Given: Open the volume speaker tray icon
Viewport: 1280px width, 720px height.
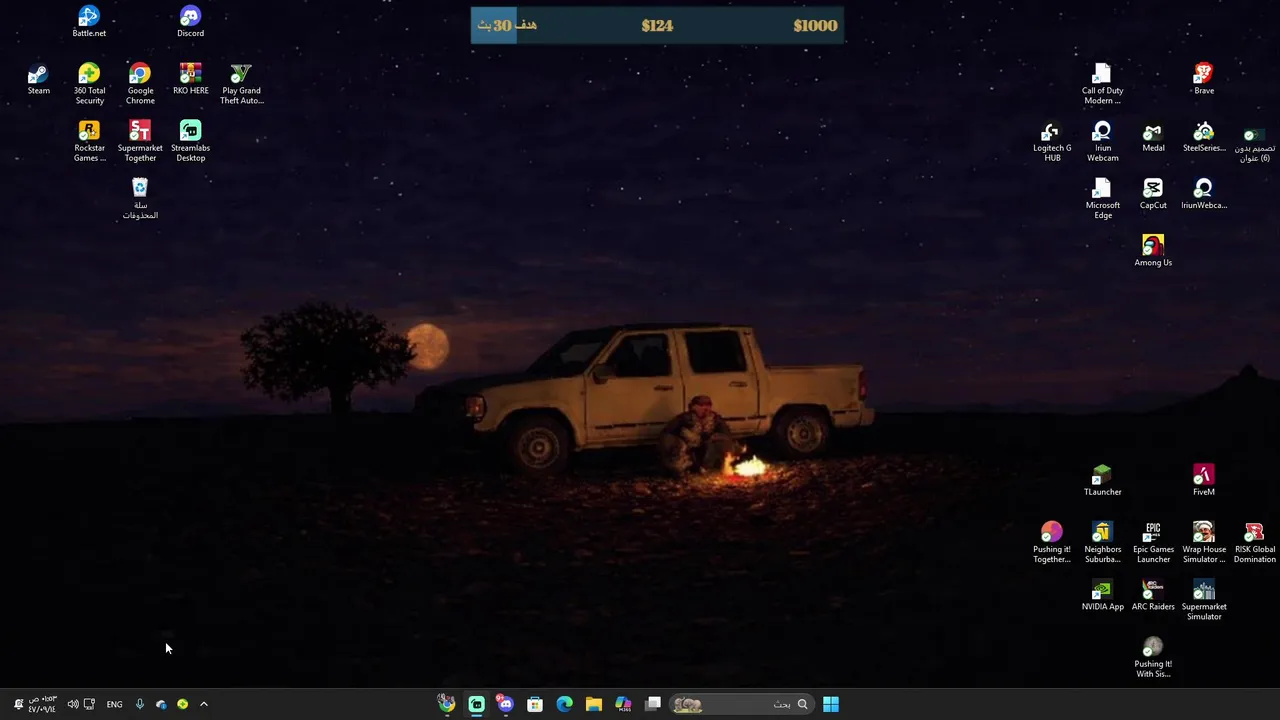Looking at the screenshot, I should click(x=72, y=704).
